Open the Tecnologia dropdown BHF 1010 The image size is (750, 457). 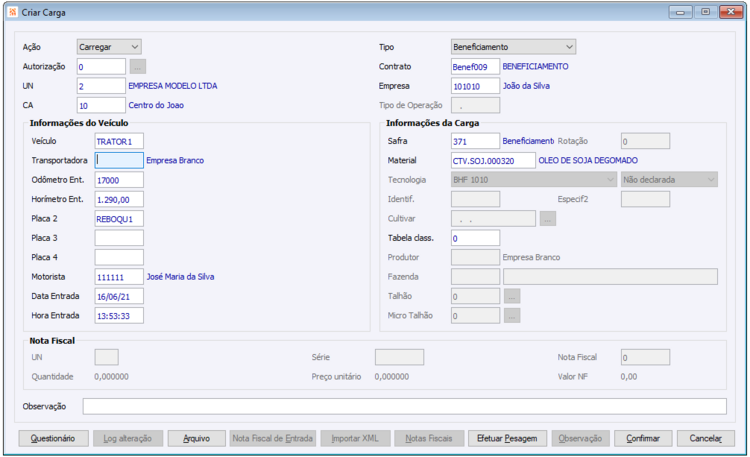click(x=533, y=180)
